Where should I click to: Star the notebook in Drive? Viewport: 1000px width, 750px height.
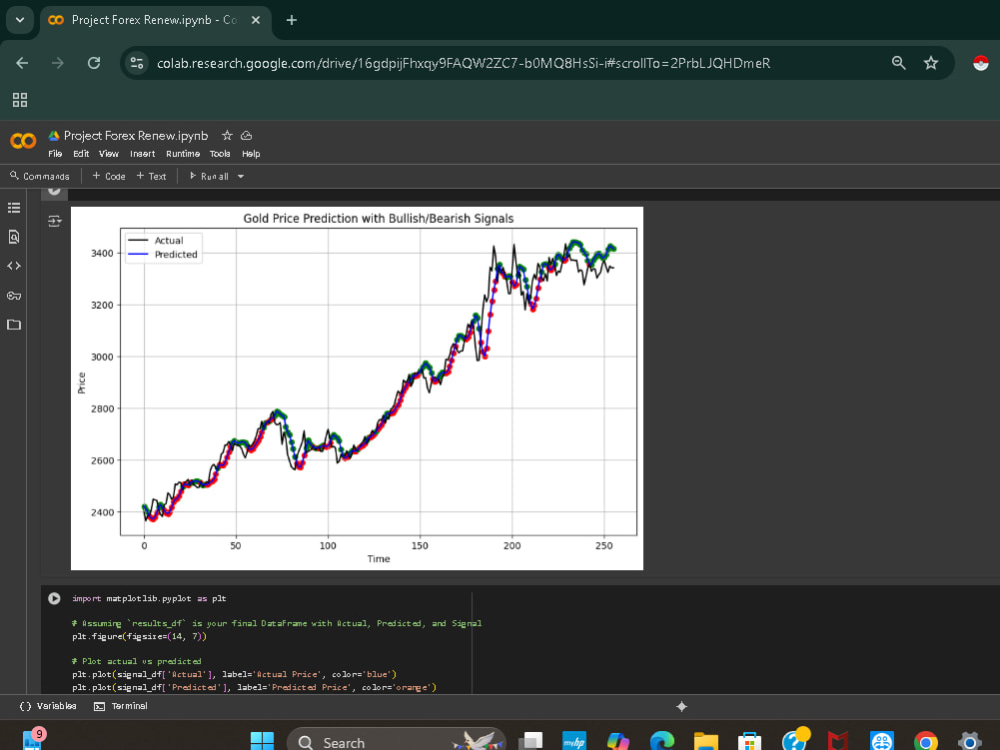click(x=227, y=135)
